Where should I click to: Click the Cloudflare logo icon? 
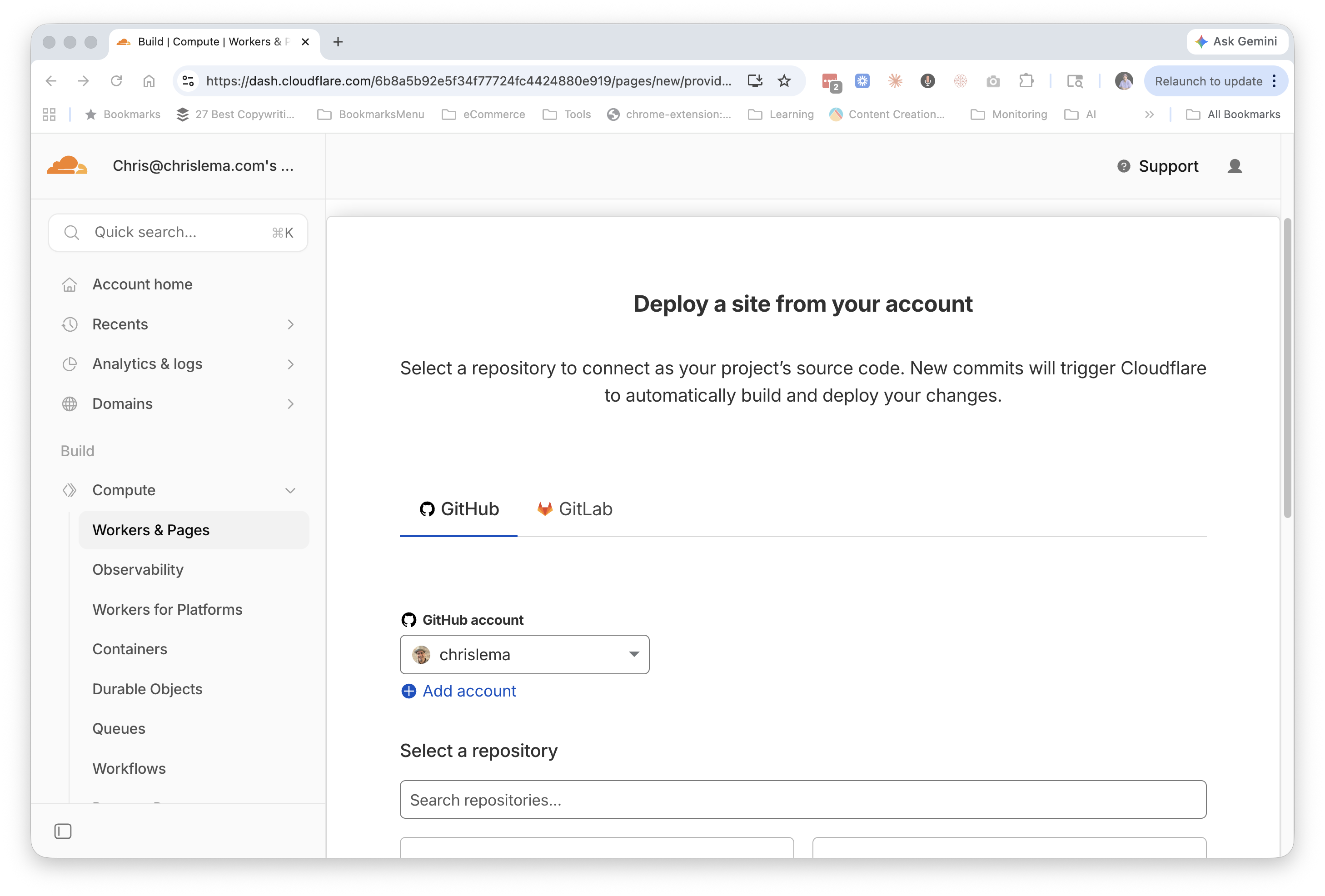pyautogui.click(x=67, y=166)
